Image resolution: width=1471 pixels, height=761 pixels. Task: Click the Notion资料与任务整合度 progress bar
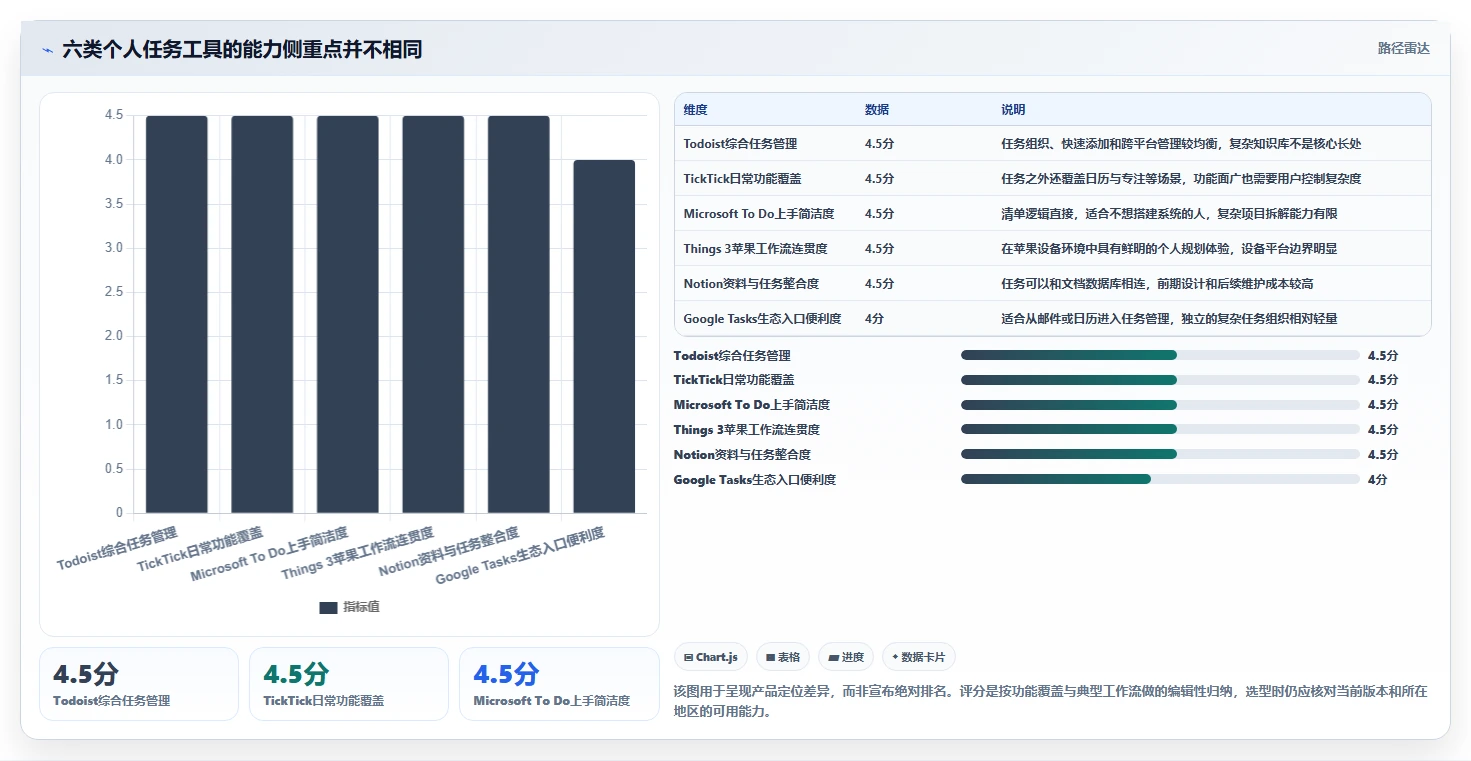click(1160, 454)
